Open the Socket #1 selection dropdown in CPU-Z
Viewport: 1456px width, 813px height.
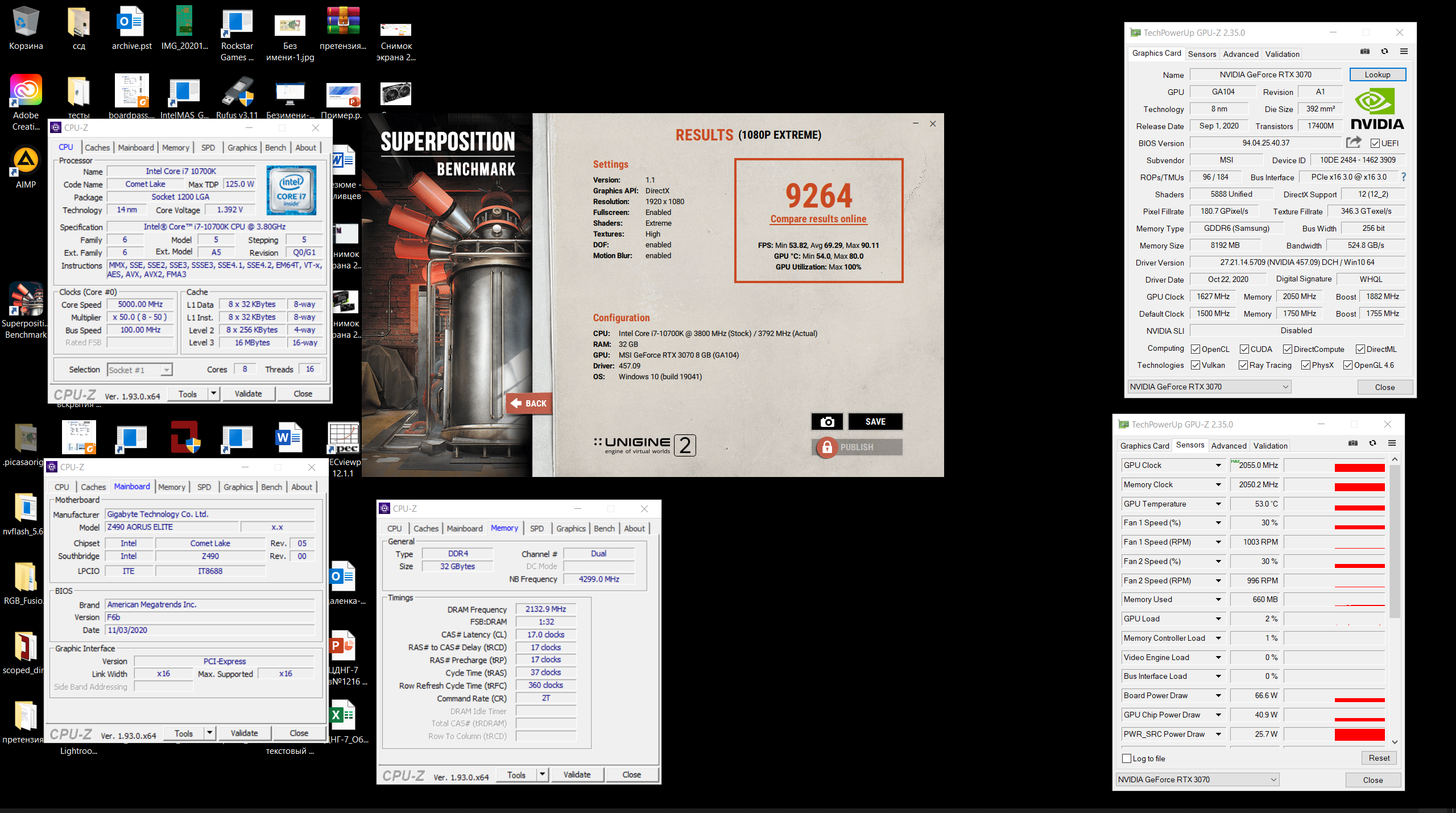click(x=140, y=370)
